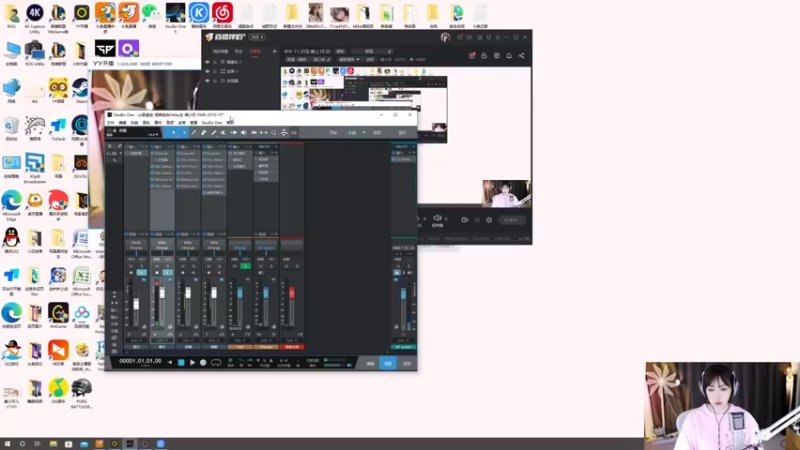Select the Split tool in Studio One toolbar

[193, 133]
